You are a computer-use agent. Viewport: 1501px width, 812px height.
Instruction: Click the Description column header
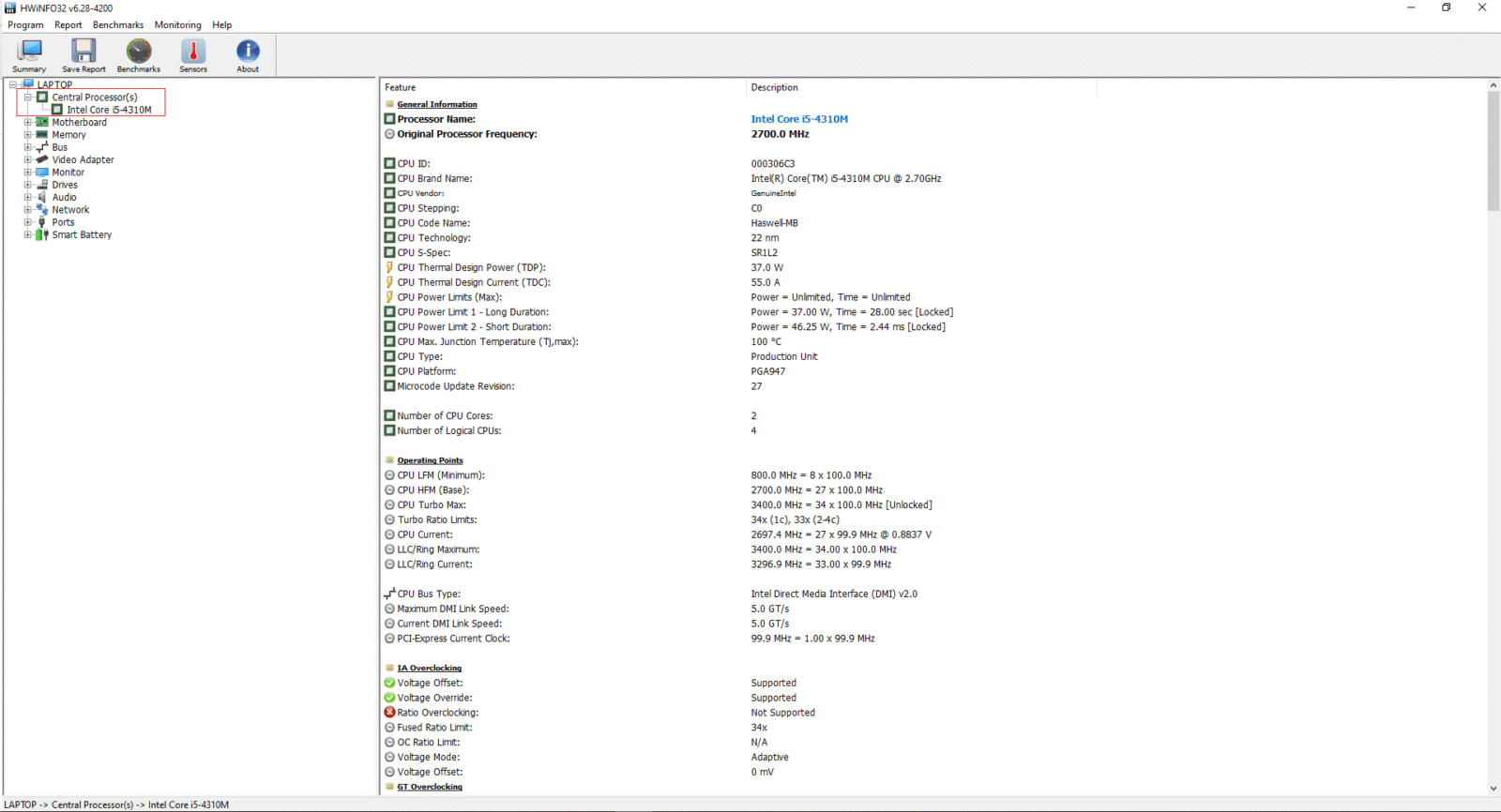click(774, 87)
